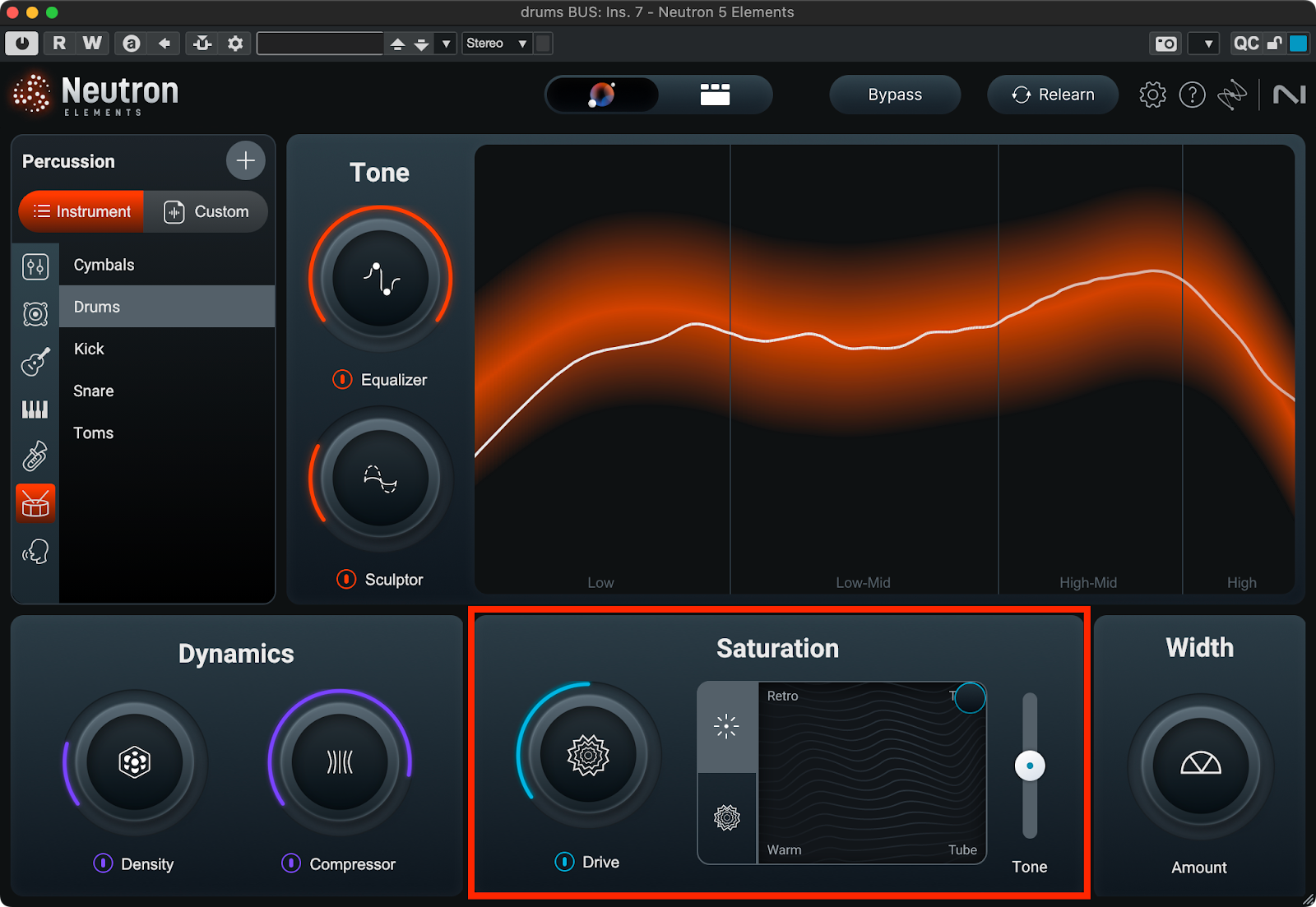The image size is (1316, 907).
Task: Click the Native Instruments logo
Action: pos(1289,95)
